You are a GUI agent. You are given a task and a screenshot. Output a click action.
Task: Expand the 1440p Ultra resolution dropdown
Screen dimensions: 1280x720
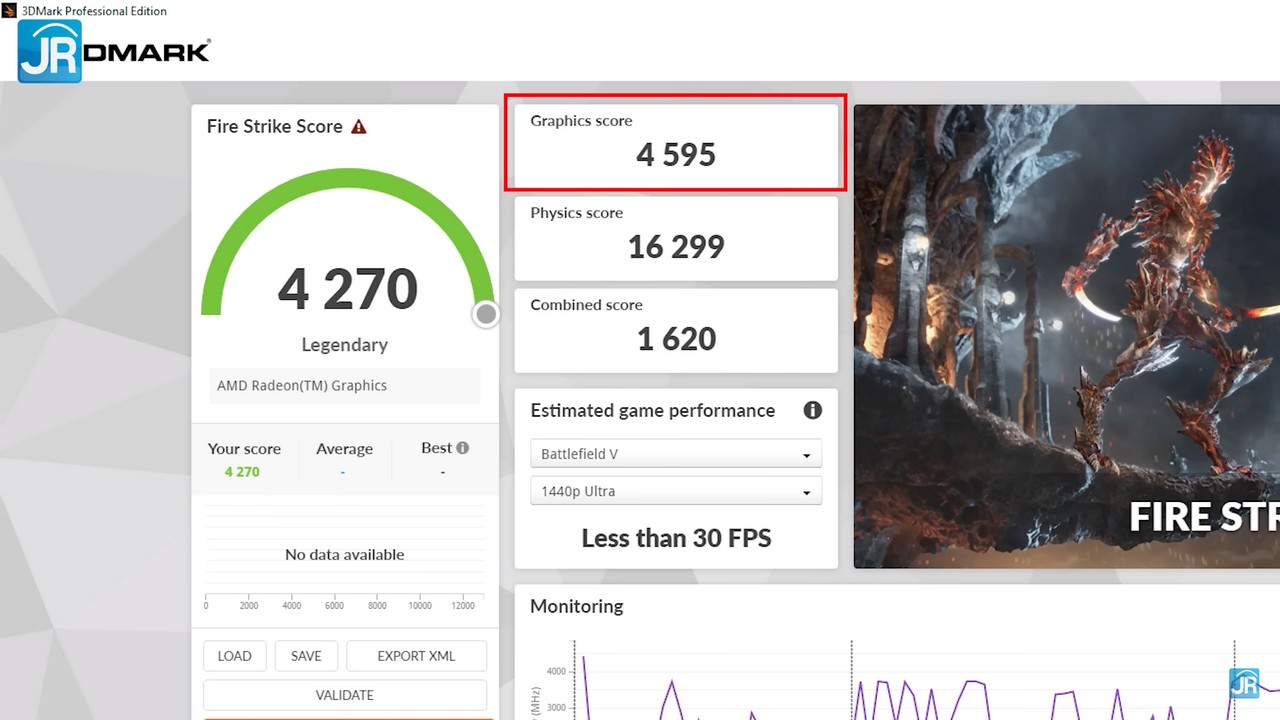[676, 491]
